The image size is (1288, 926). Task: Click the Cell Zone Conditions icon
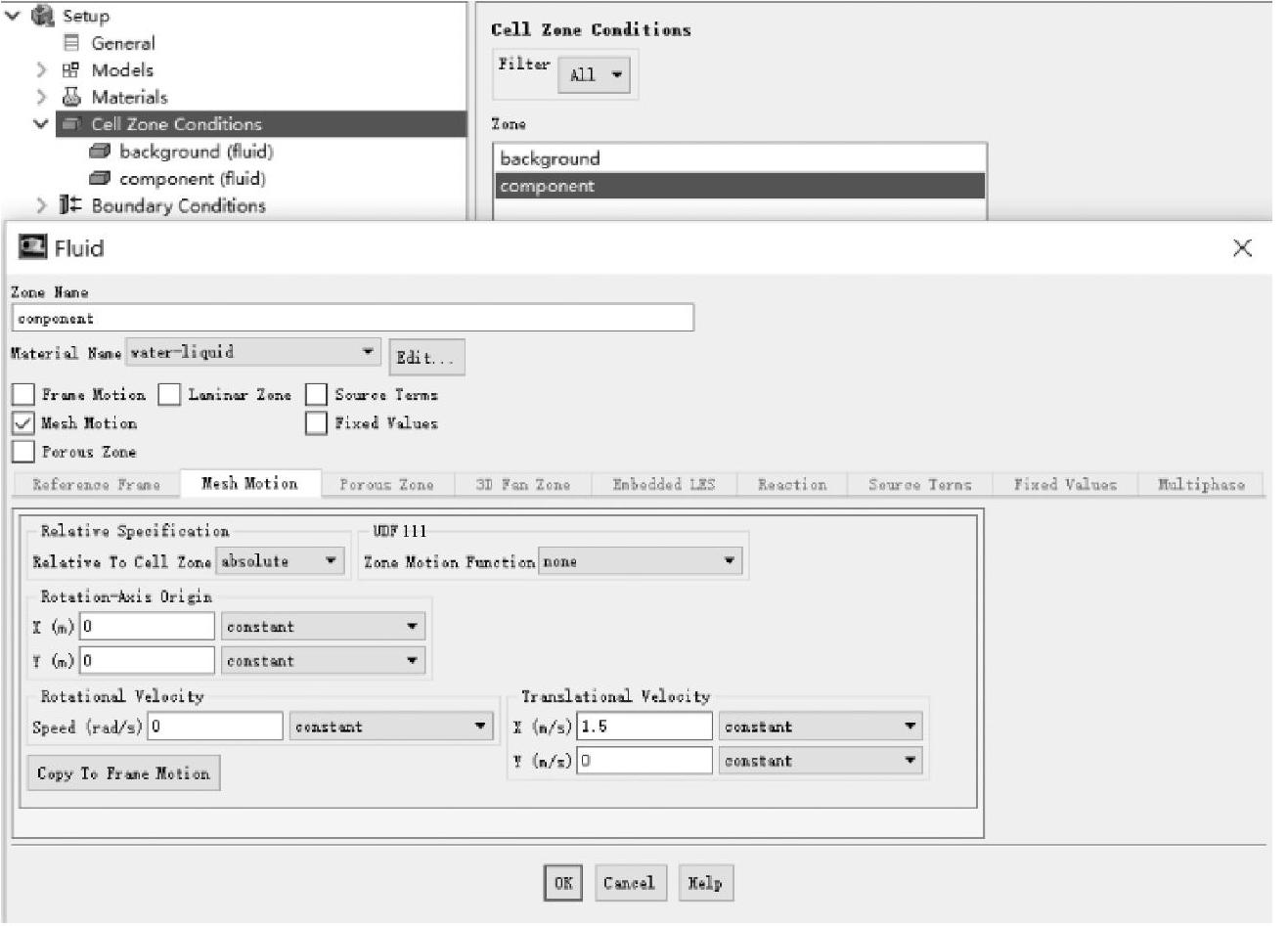click(70, 124)
